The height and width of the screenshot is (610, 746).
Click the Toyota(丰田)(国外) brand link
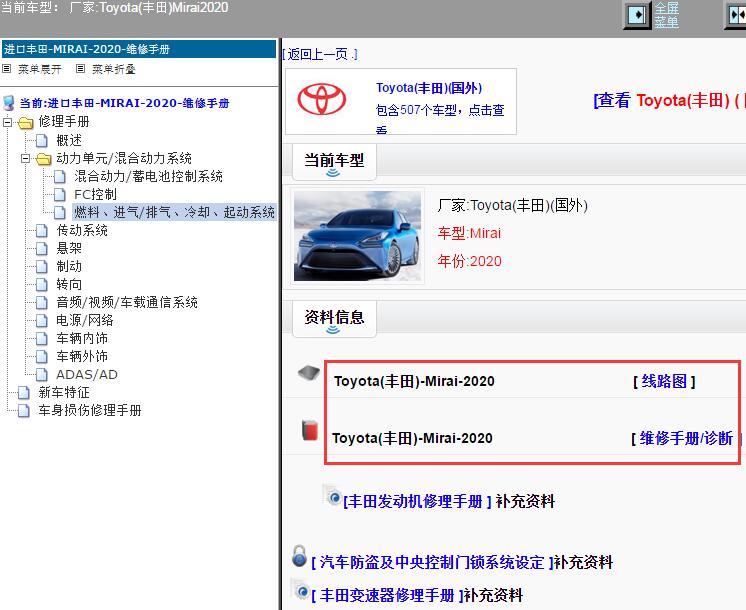[429, 88]
